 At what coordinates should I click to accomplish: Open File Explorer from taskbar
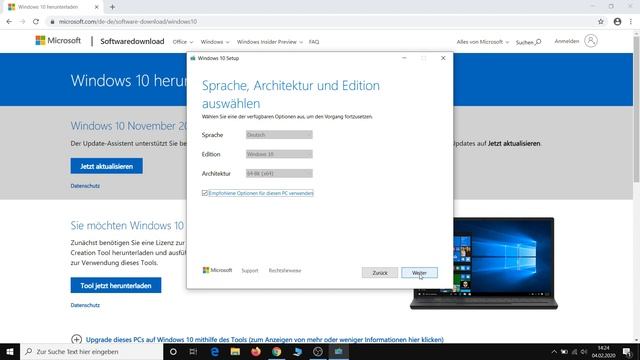click(235, 351)
